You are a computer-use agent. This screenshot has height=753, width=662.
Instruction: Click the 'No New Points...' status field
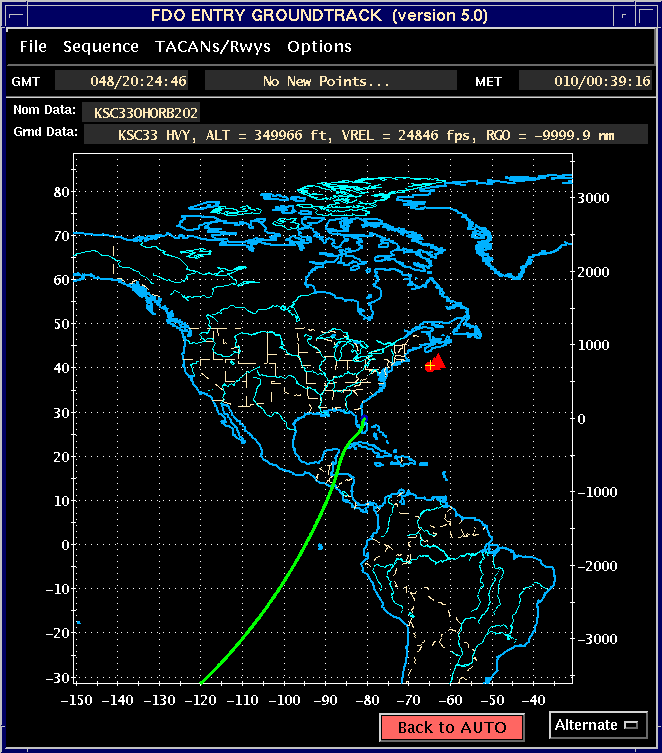pyautogui.click(x=330, y=81)
